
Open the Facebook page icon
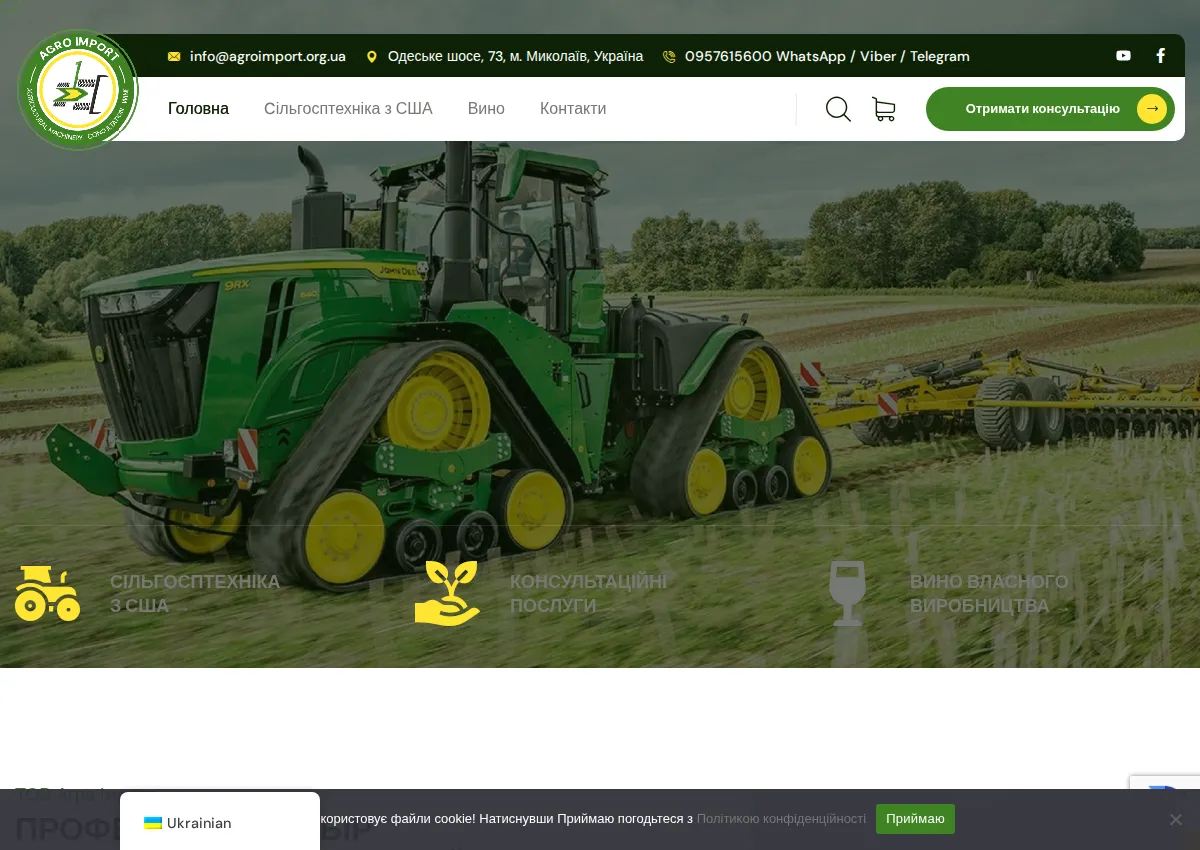1161,56
